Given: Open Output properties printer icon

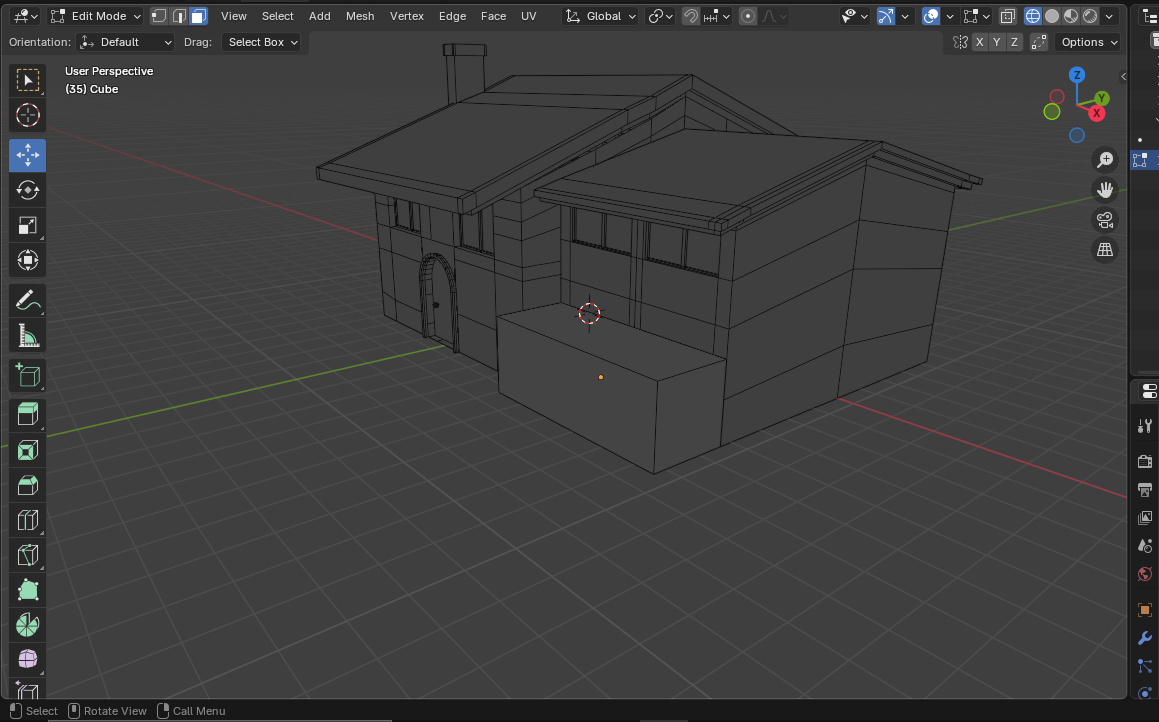Looking at the screenshot, I should coord(1145,490).
